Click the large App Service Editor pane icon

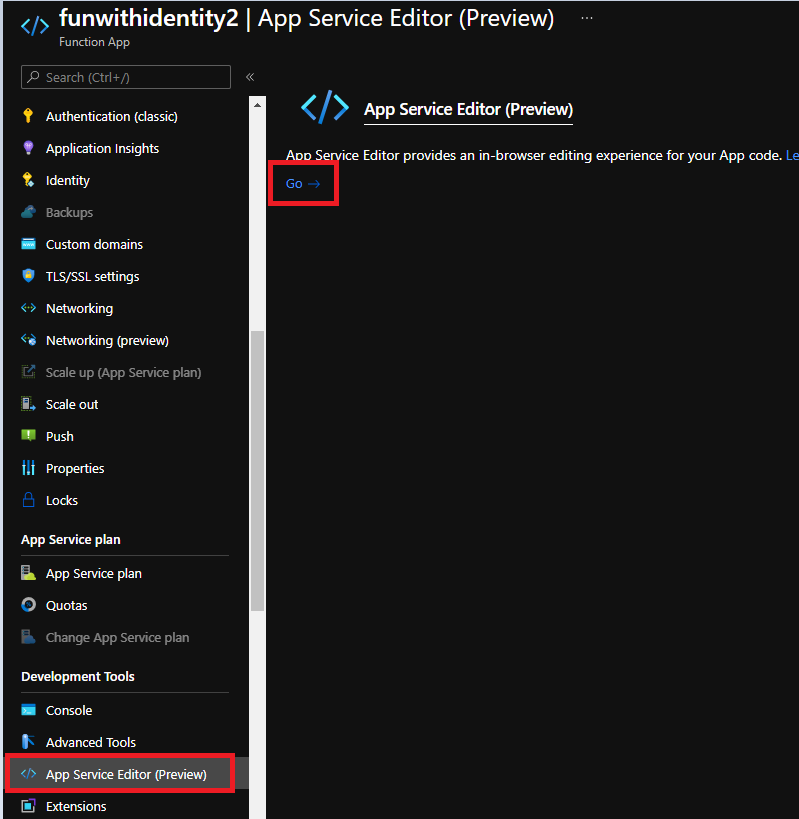[325, 107]
